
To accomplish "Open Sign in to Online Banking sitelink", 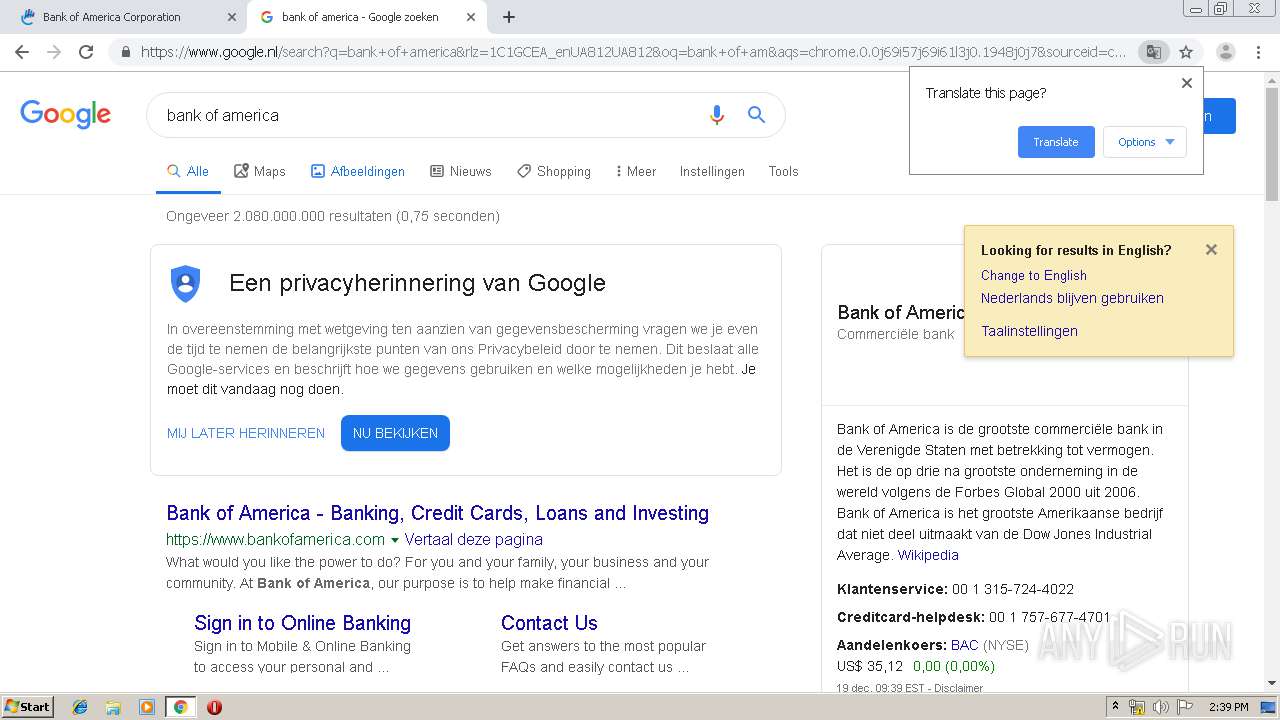I will tap(302, 623).
